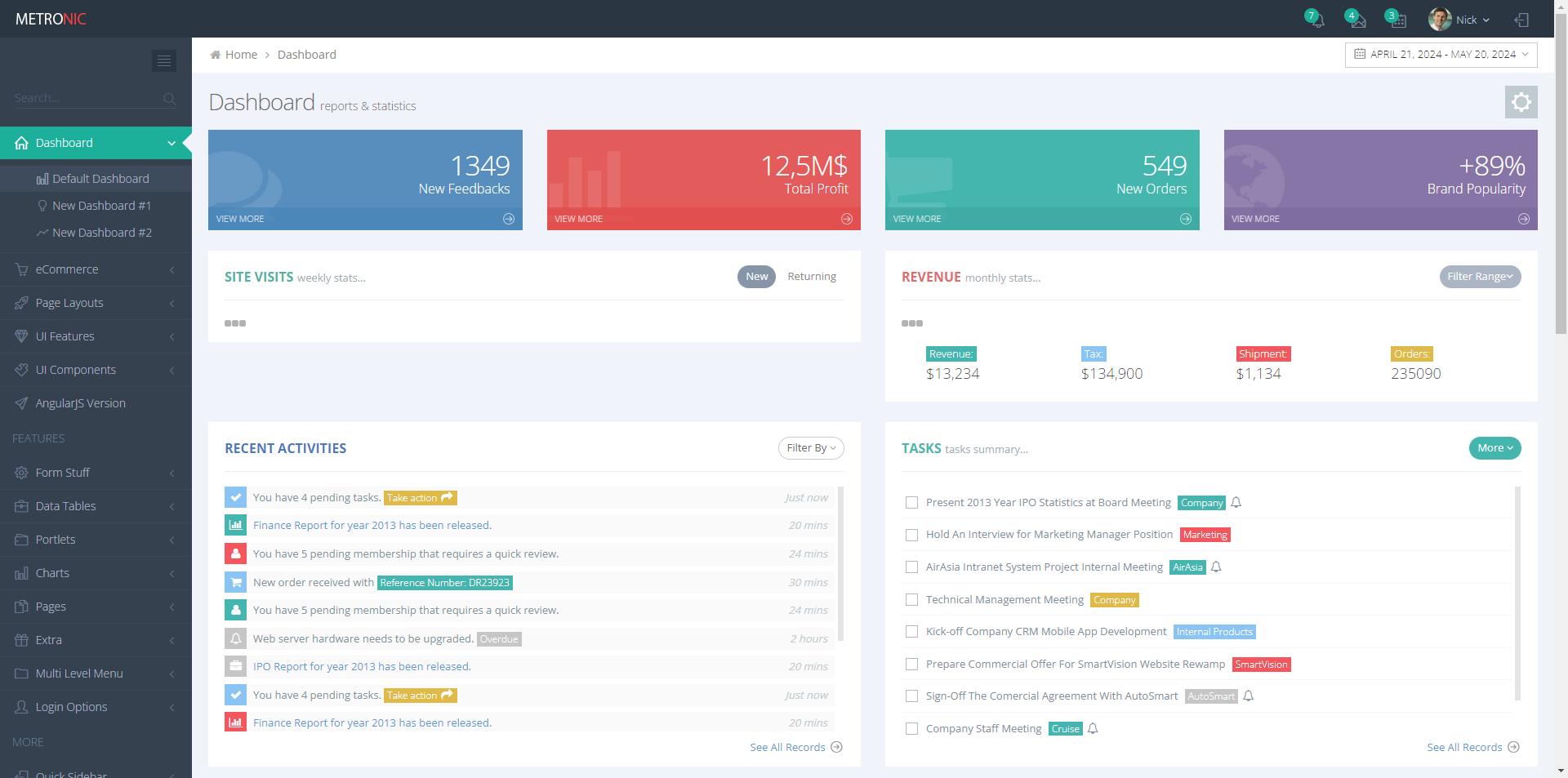Viewport: 1568px width, 778px height.
Task: Click arrow icon on Brand Popularity card
Action: [x=1524, y=219]
